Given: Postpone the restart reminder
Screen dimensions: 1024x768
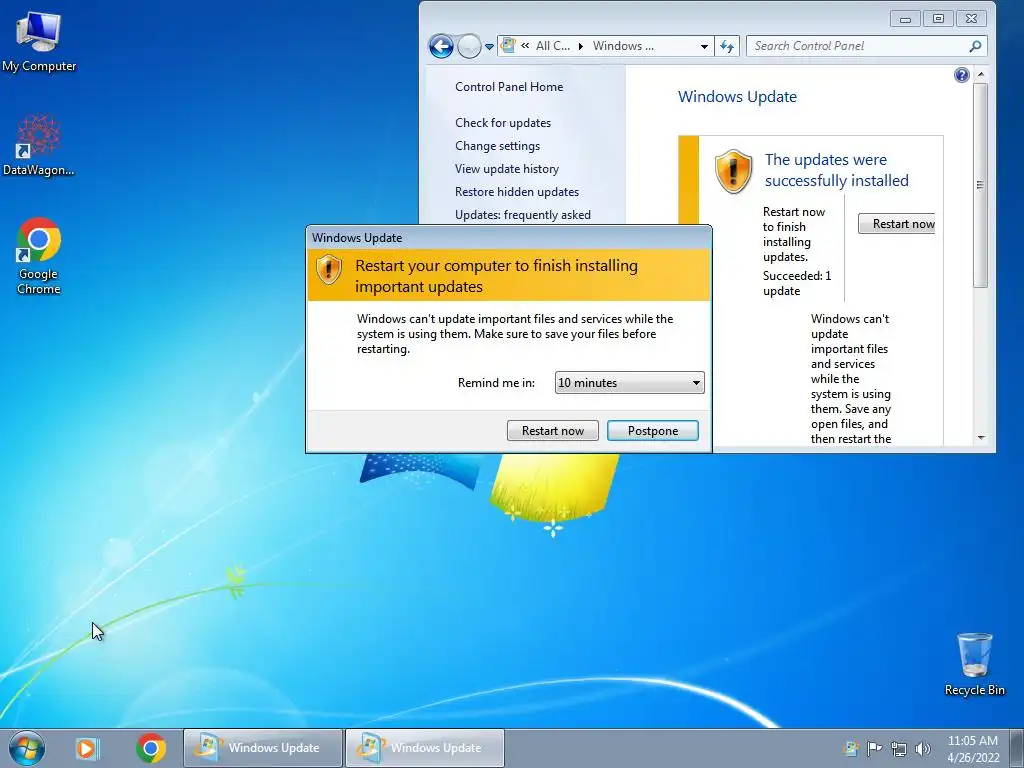Looking at the screenshot, I should tap(653, 430).
